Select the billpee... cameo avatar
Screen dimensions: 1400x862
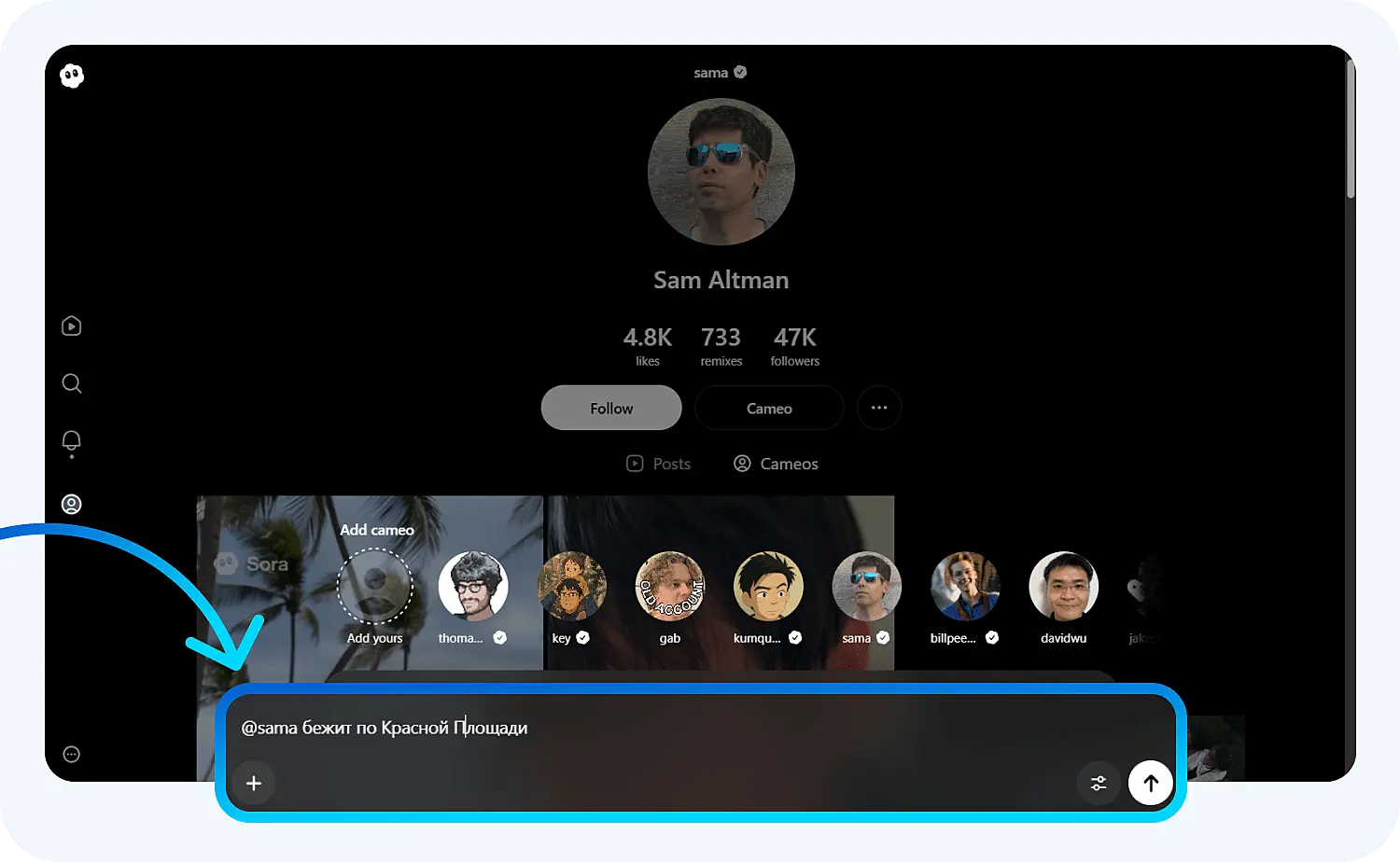click(966, 586)
